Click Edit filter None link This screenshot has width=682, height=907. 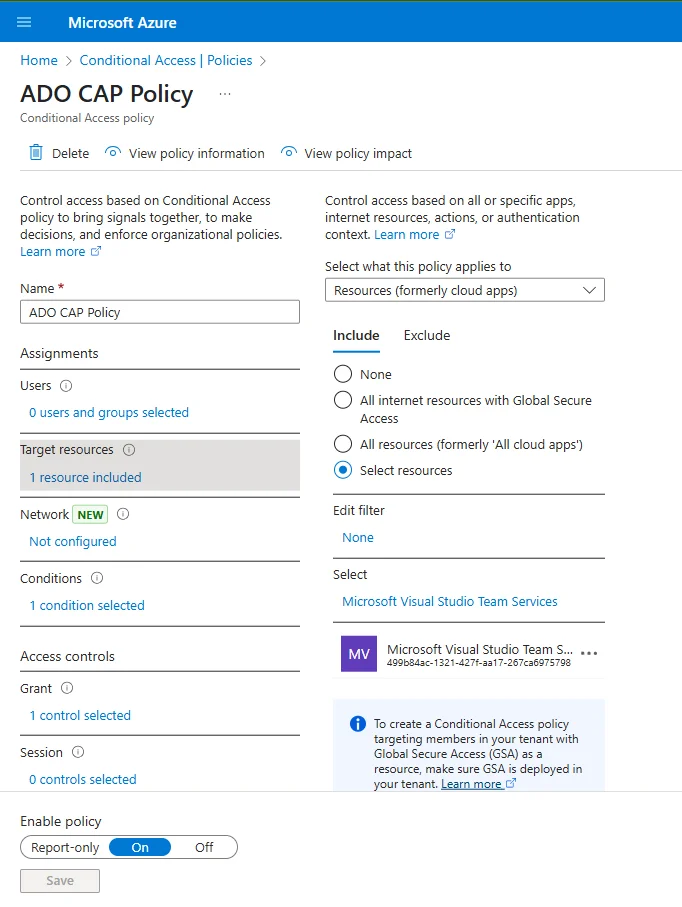click(x=358, y=537)
